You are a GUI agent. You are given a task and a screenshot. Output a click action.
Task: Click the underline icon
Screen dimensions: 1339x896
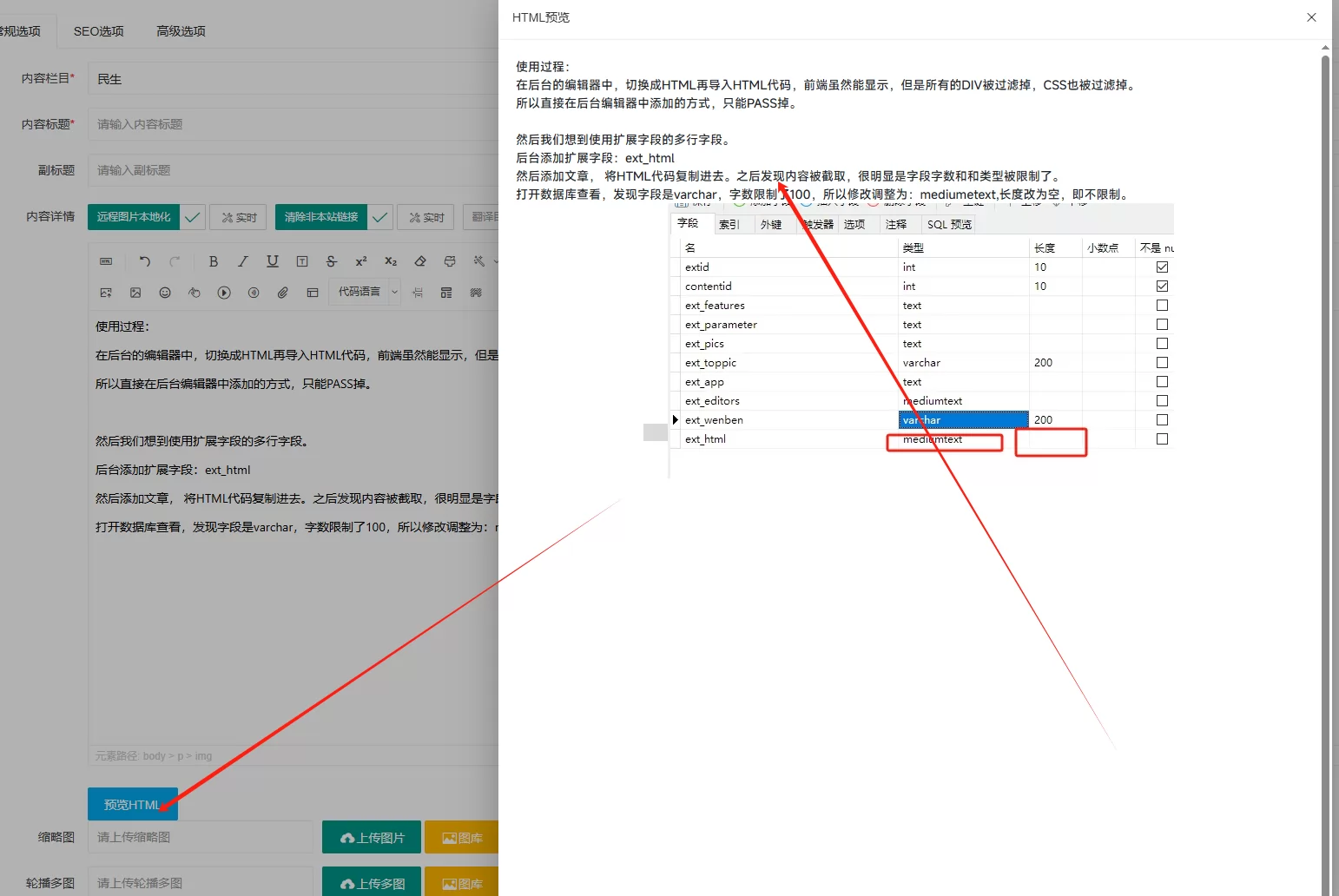(x=272, y=261)
